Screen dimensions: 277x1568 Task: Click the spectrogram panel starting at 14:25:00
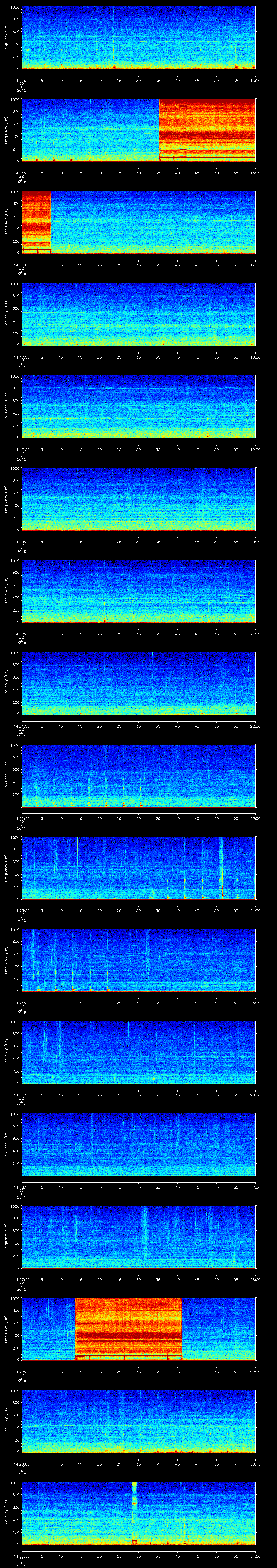click(138, 1052)
